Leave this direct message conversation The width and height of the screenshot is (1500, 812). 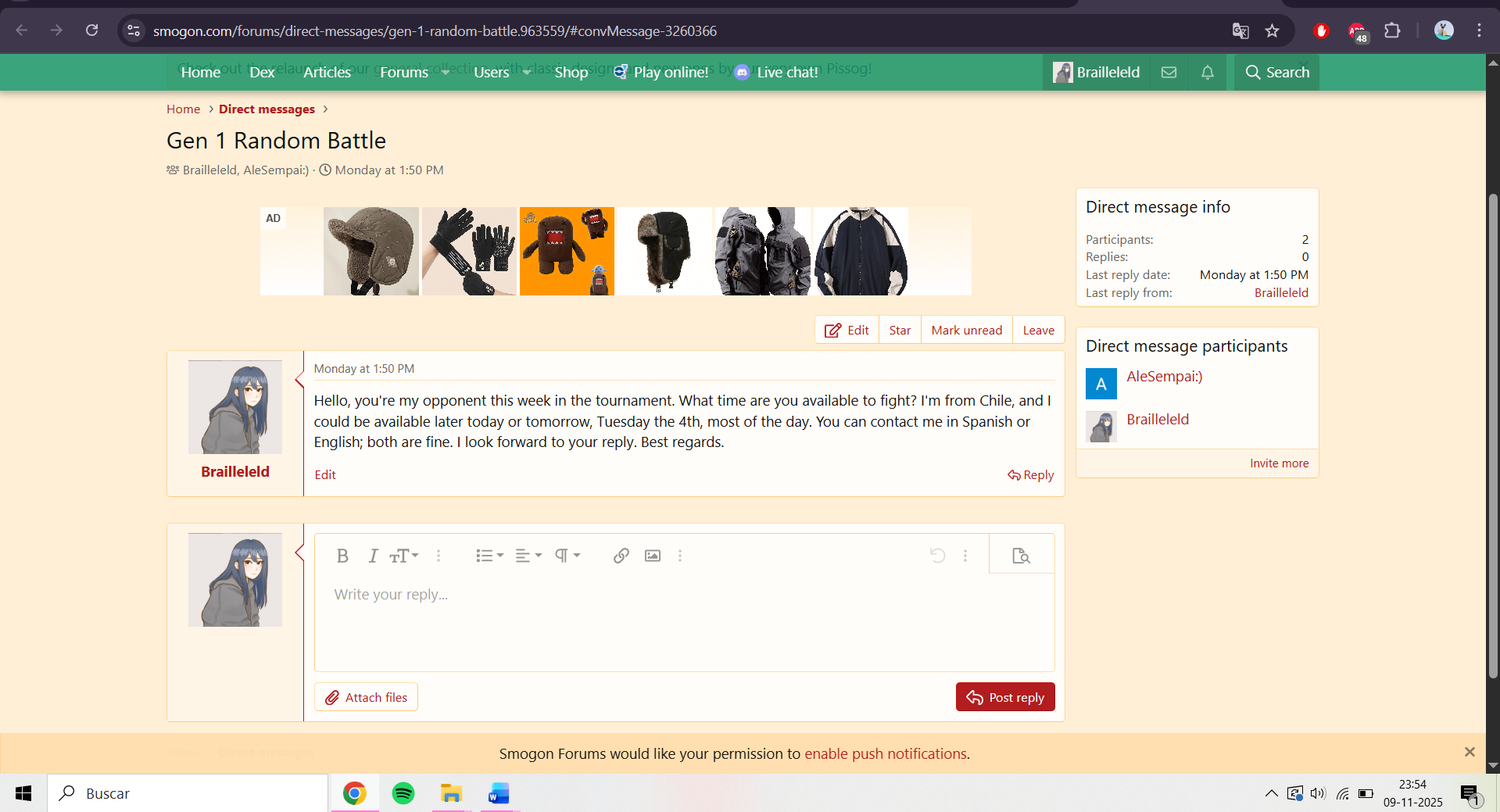click(x=1038, y=330)
